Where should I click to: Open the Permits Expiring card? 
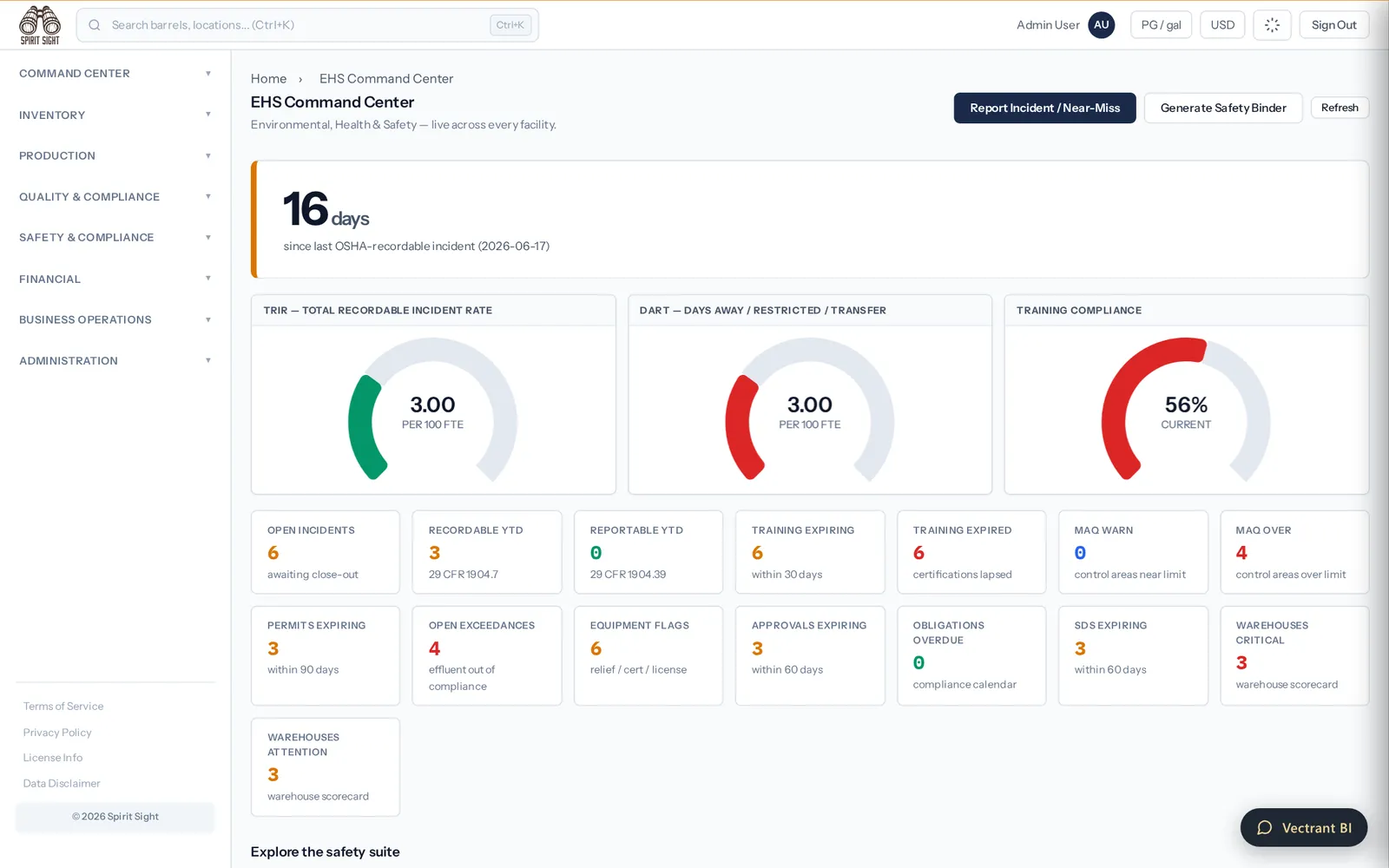click(x=326, y=655)
